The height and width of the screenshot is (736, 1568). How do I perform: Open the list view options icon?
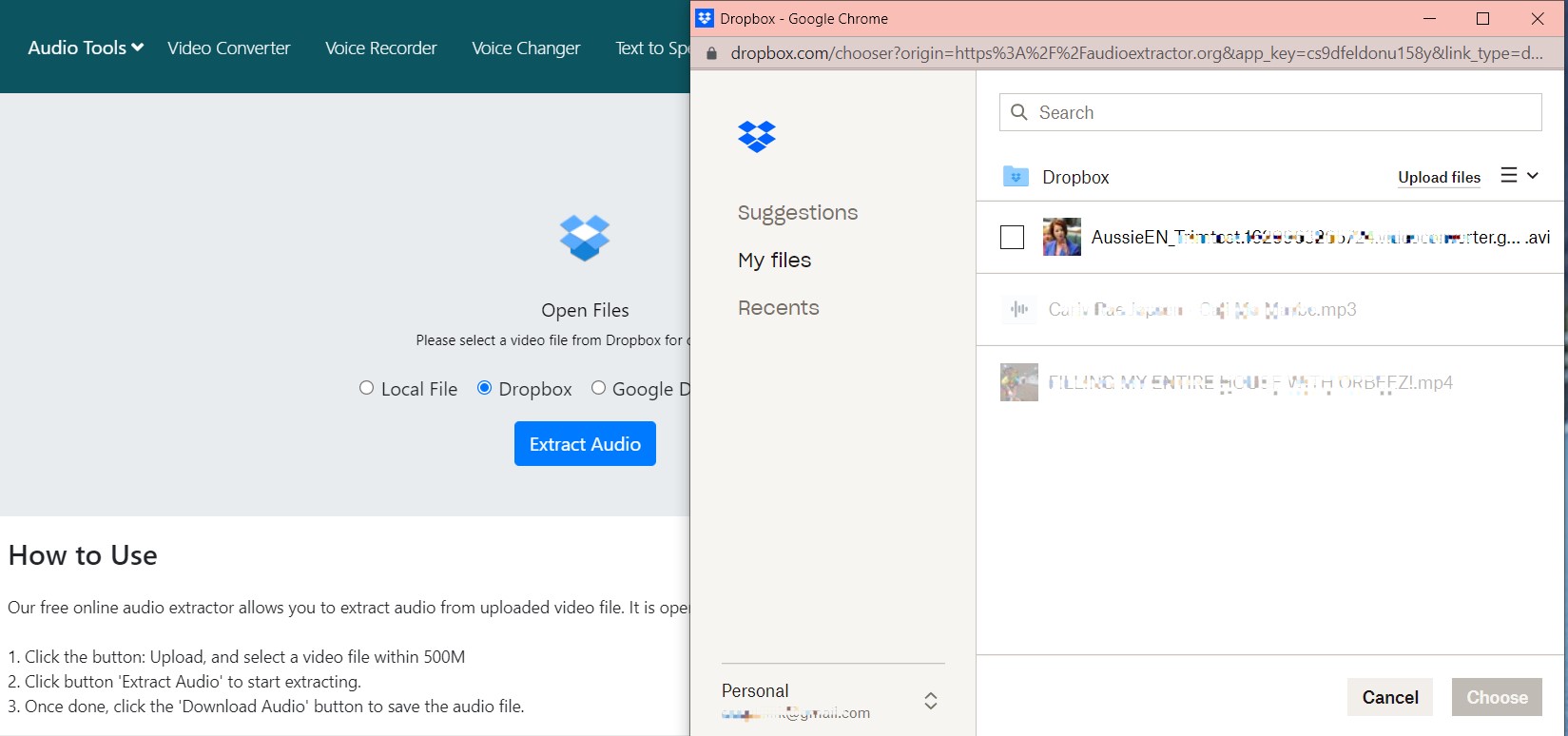click(x=1509, y=175)
